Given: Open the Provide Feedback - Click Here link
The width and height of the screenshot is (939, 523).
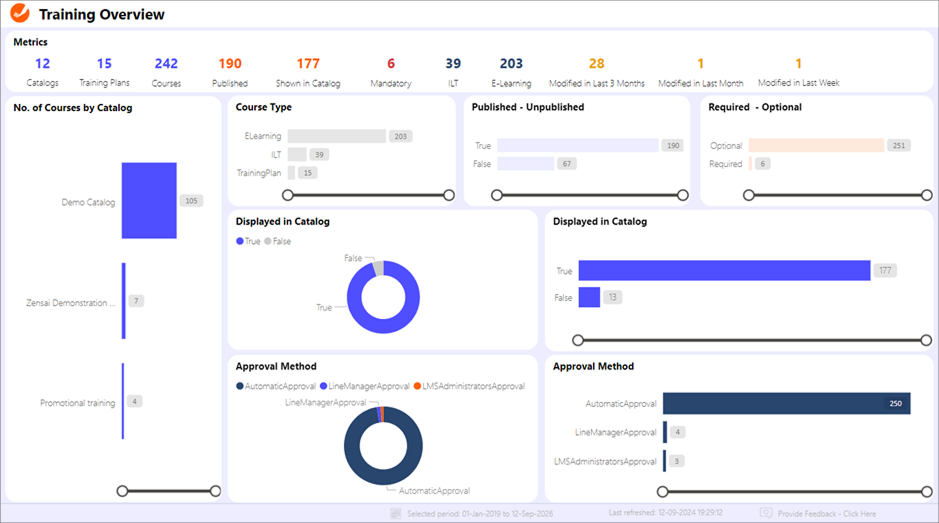Looking at the screenshot, I should (x=826, y=514).
